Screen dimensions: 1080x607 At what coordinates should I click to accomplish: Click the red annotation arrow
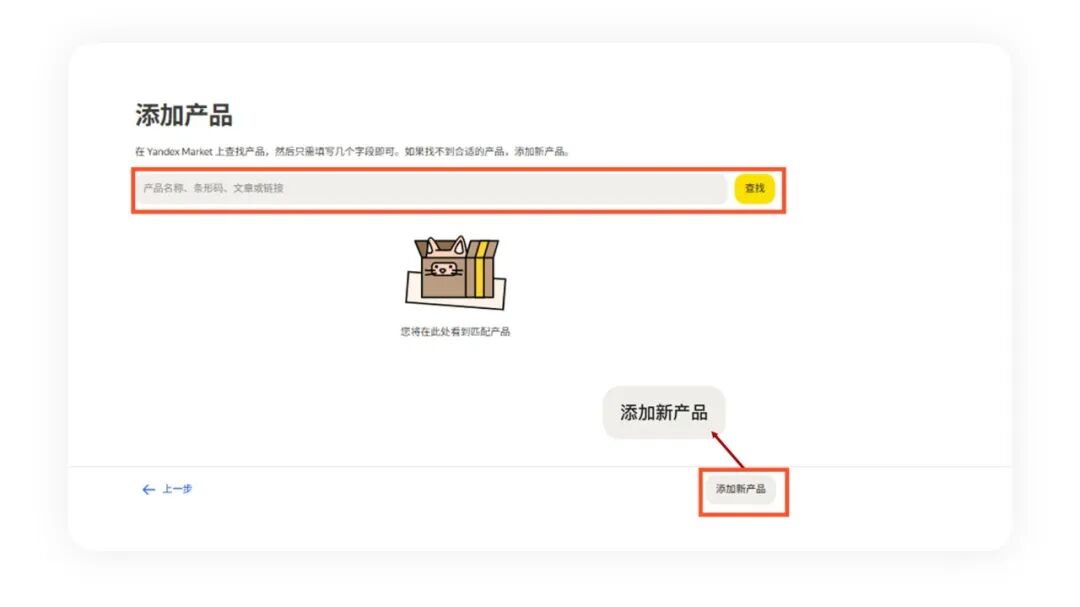727,449
